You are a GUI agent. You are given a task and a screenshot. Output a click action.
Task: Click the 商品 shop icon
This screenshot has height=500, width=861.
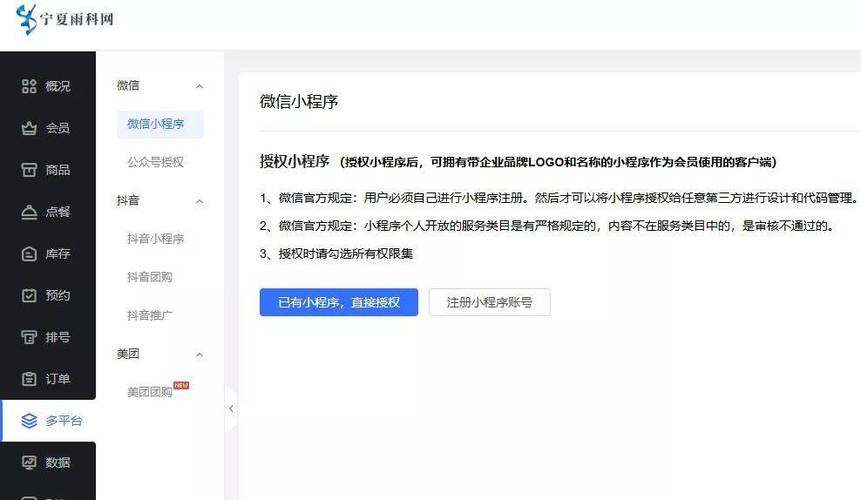click(29, 170)
